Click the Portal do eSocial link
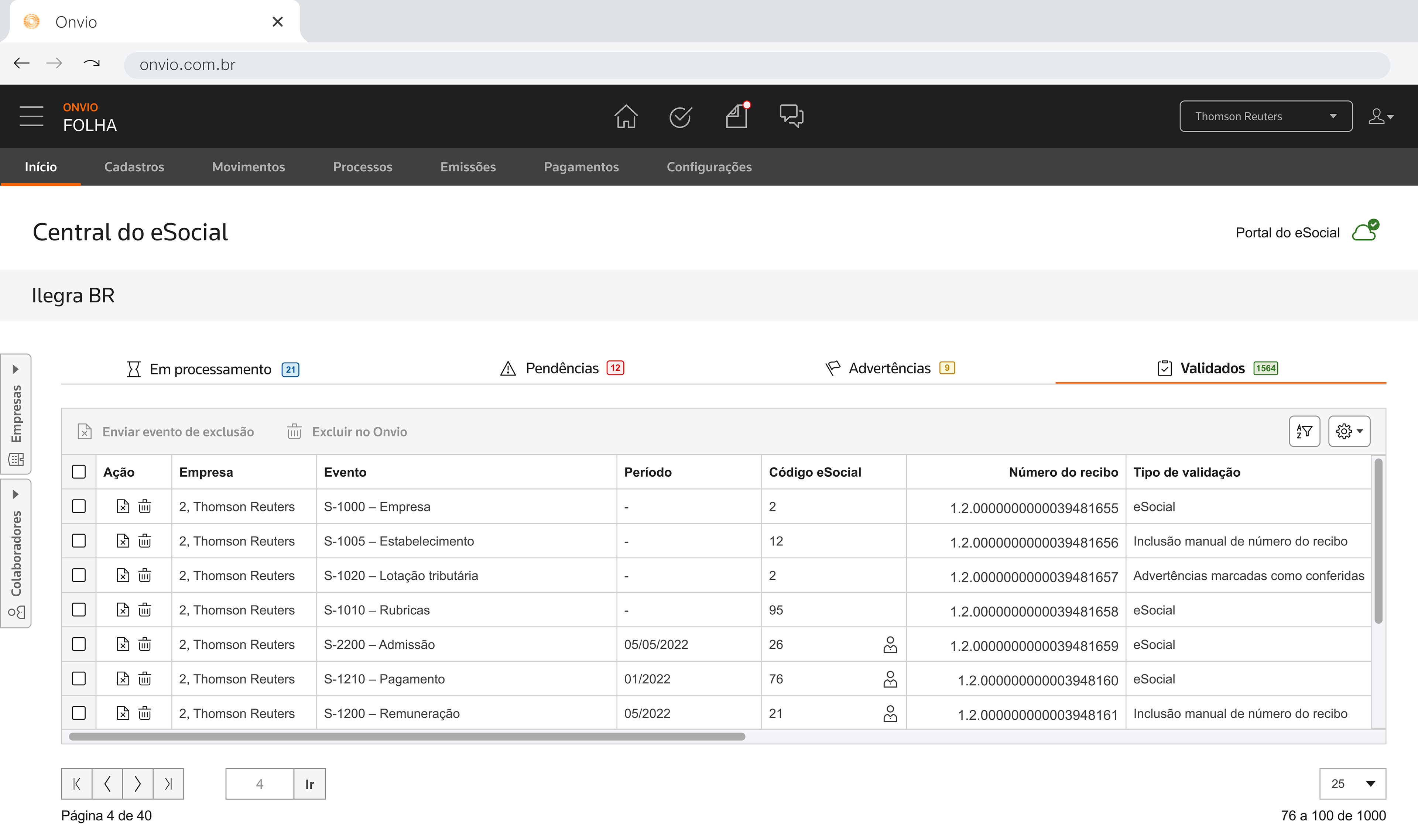1418x840 pixels. pos(1287,233)
